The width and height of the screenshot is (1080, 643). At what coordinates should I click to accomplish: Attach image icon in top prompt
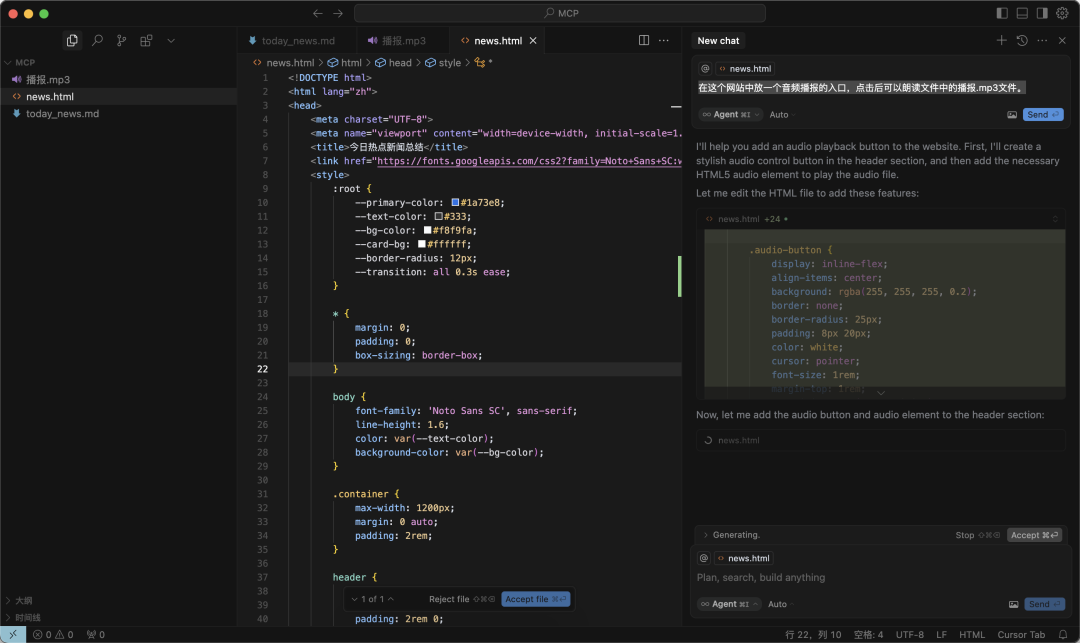1012,115
